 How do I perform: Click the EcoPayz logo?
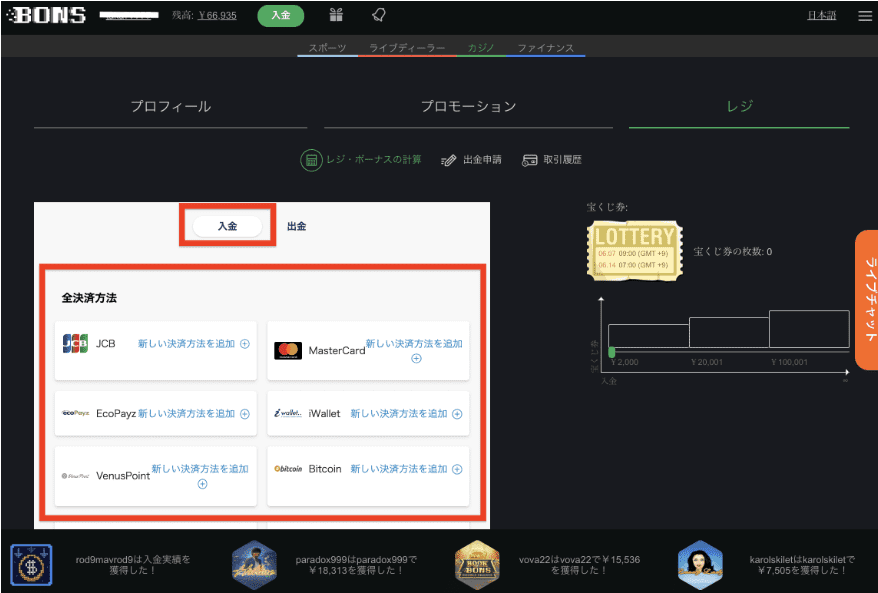tap(76, 413)
